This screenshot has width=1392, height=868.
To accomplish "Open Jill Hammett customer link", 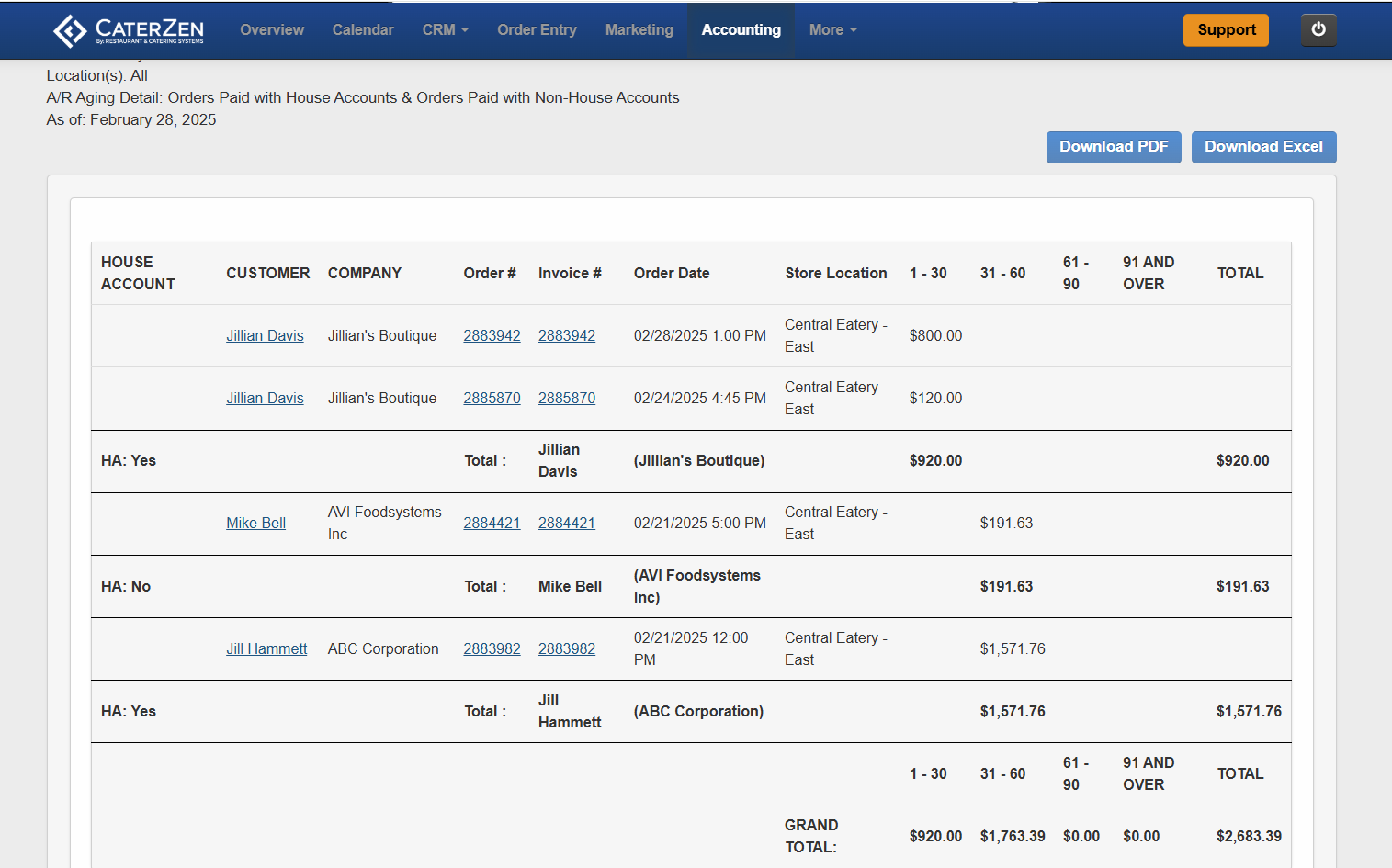I will [266, 649].
